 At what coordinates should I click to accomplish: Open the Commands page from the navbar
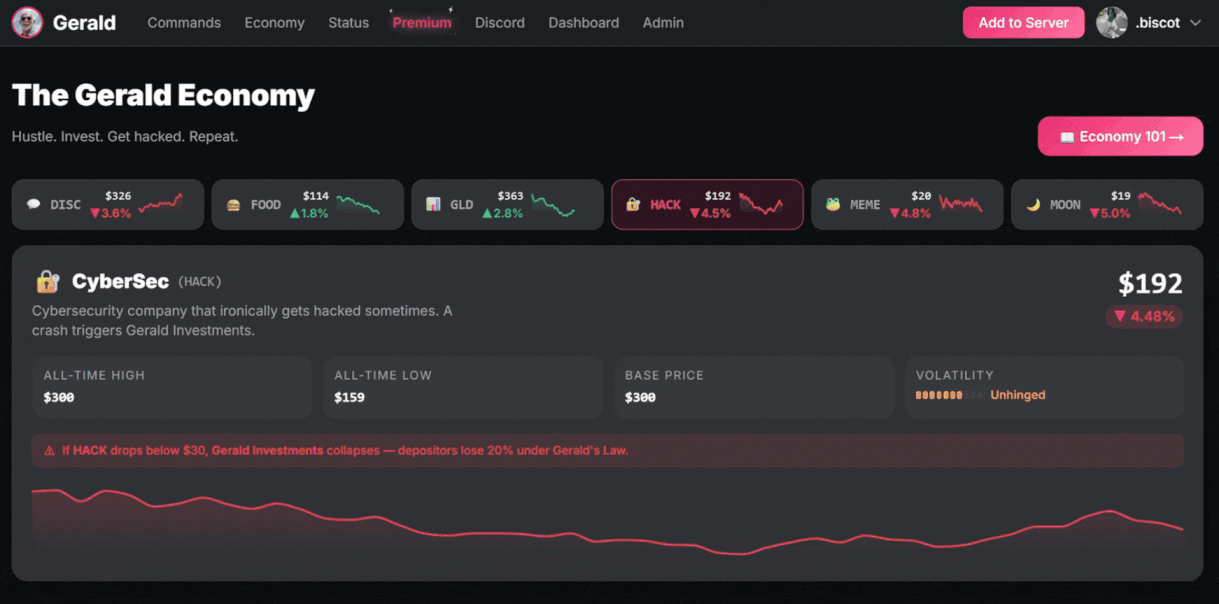coord(184,22)
